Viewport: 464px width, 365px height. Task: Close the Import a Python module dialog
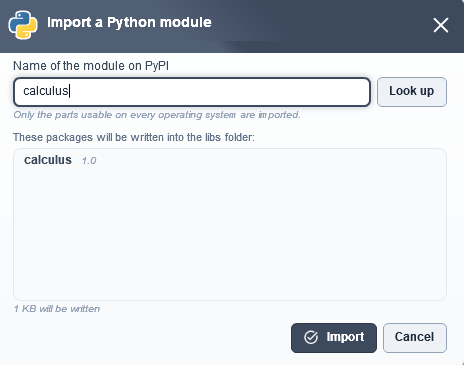point(441,25)
